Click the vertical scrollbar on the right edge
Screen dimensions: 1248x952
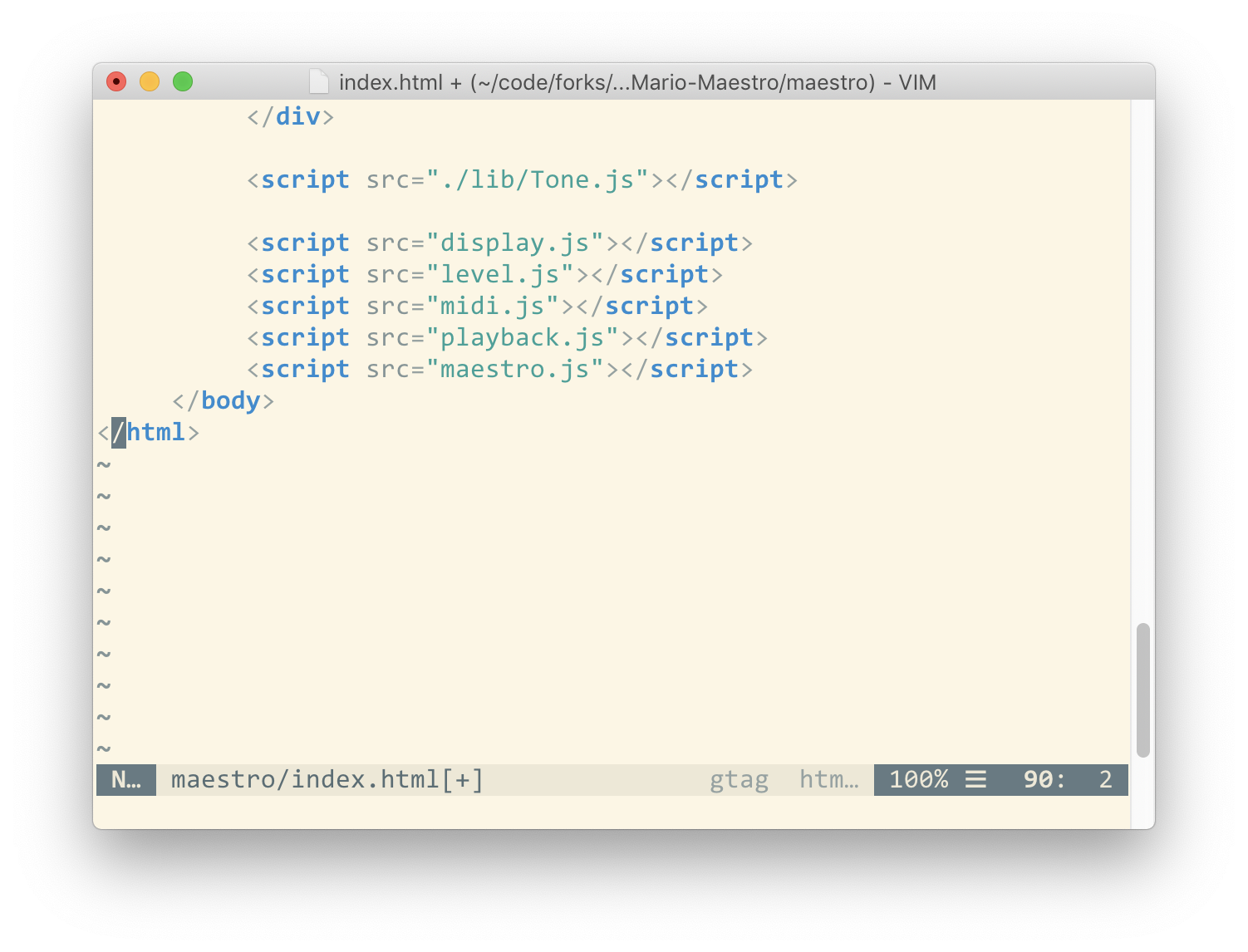[1143, 689]
